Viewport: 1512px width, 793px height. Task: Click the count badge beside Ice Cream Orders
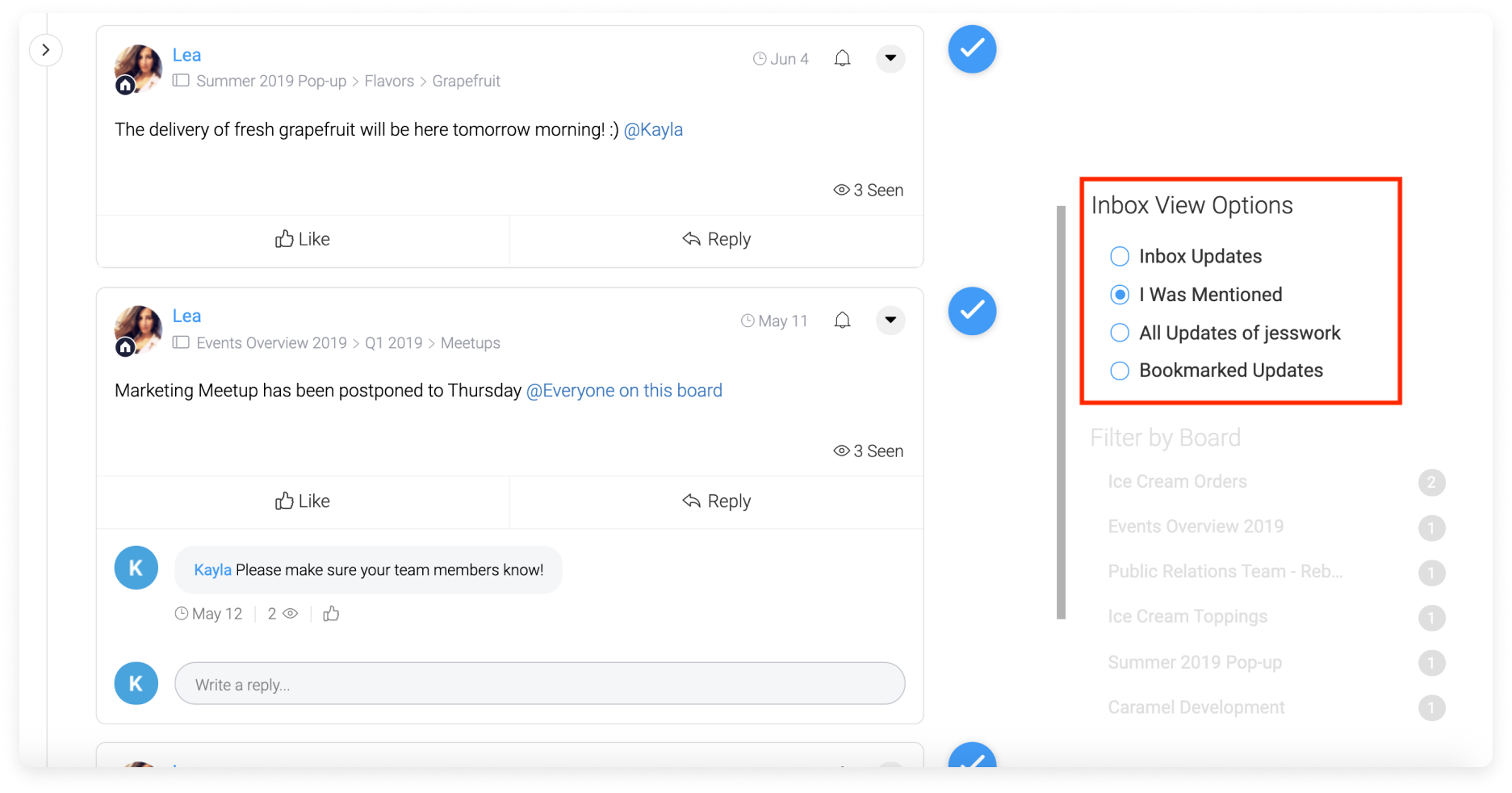(x=1431, y=483)
